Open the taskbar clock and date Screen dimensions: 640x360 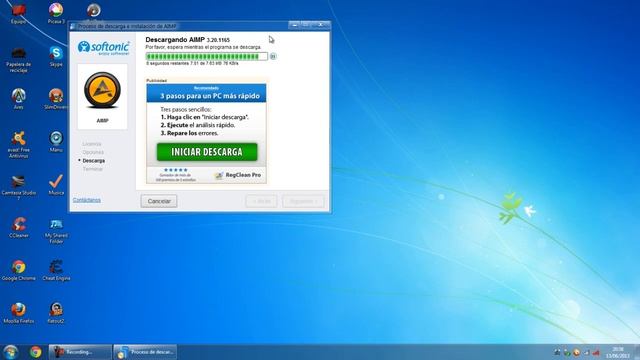point(618,352)
